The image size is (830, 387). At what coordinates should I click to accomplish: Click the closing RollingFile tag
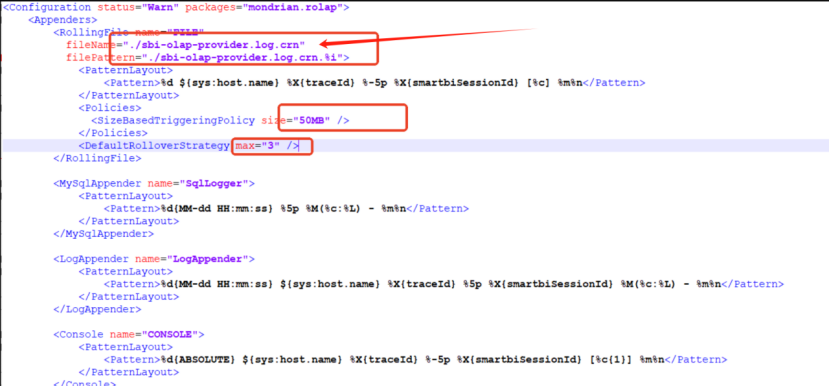pyautogui.click(x=97, y=158)
